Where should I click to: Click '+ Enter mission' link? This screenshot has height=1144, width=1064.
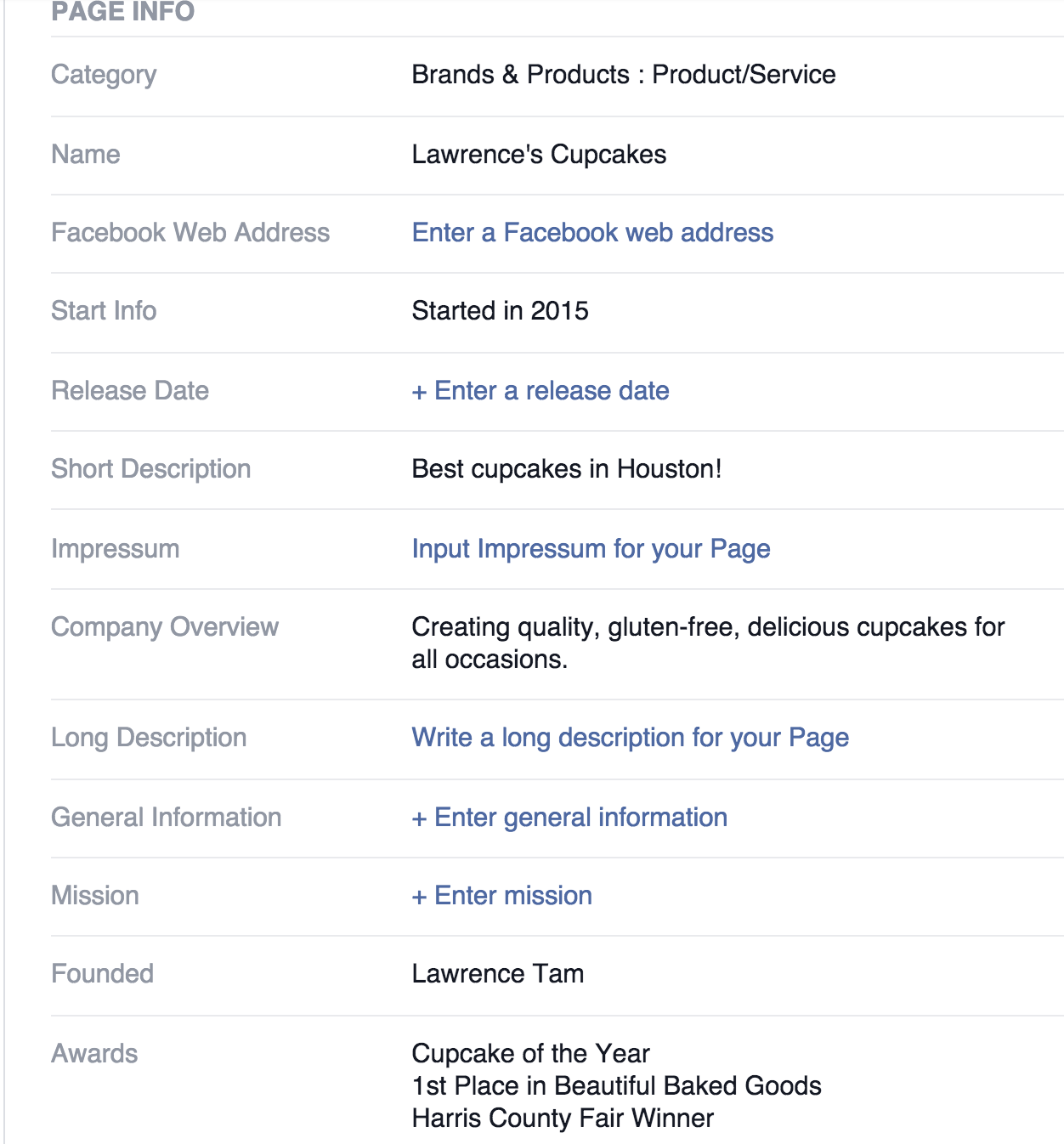click(502, 896)
